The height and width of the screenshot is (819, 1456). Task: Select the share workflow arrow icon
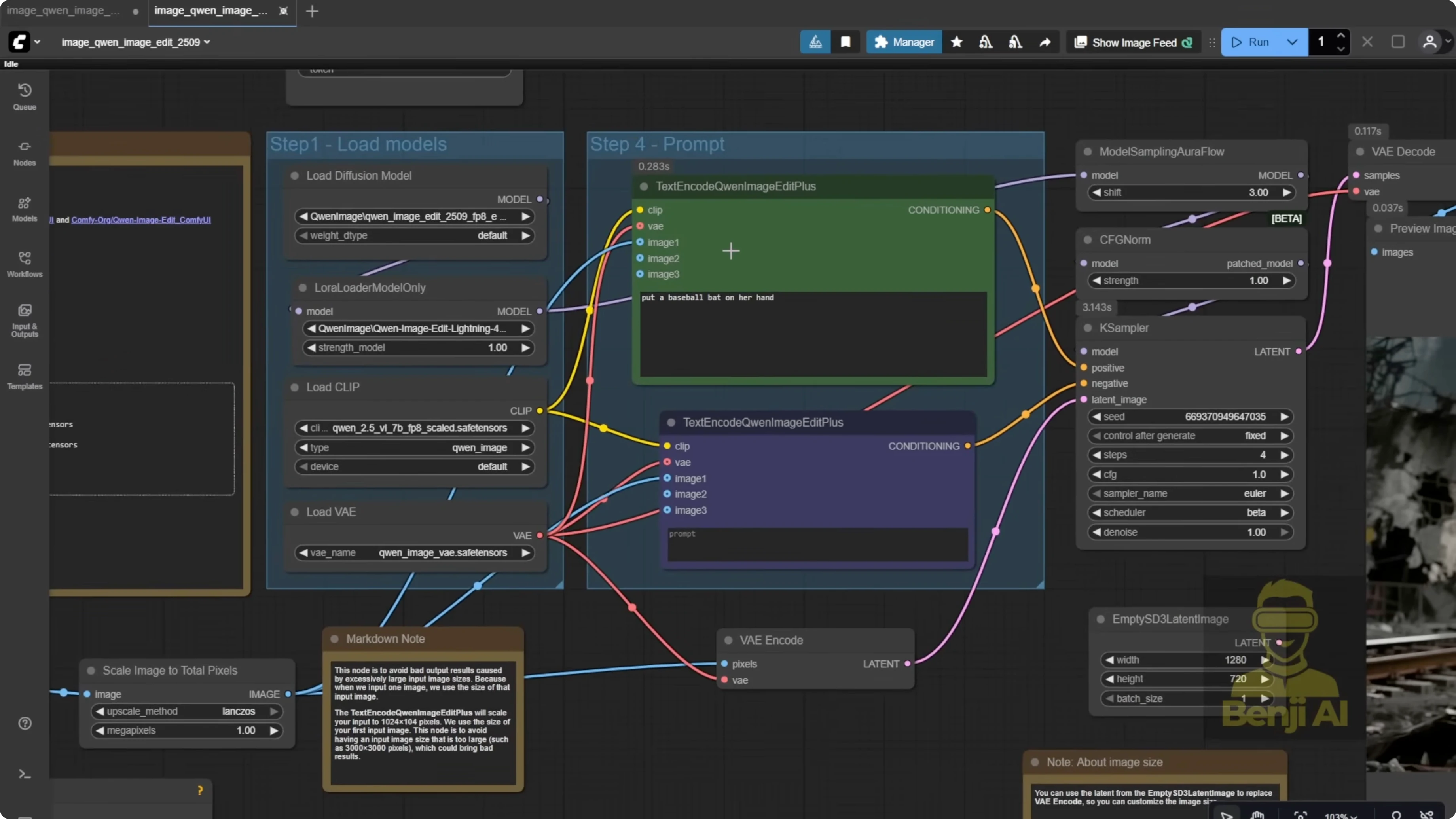[x=1045, y=42]
